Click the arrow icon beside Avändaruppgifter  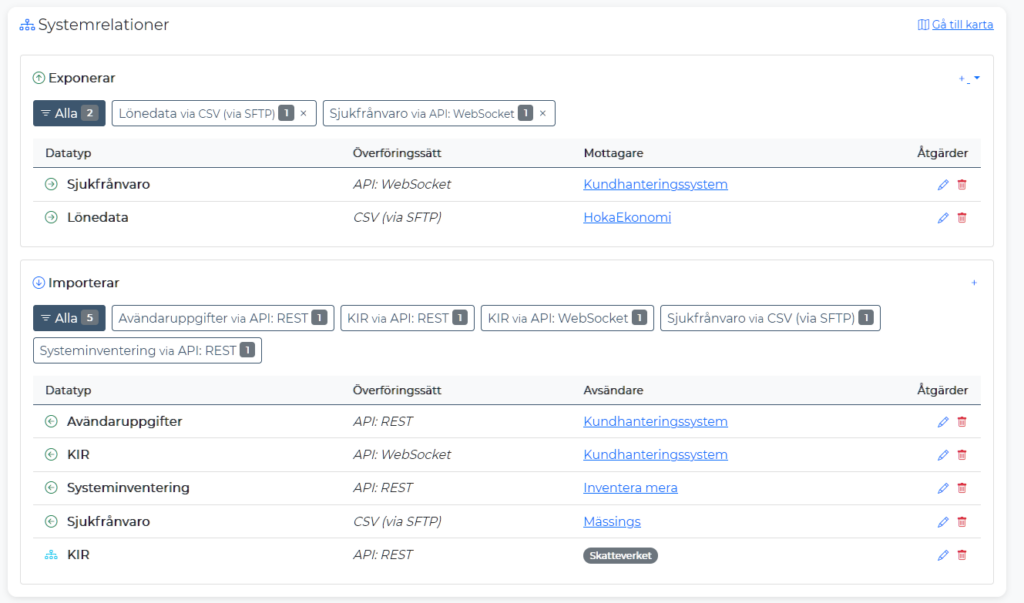[51, 421]
